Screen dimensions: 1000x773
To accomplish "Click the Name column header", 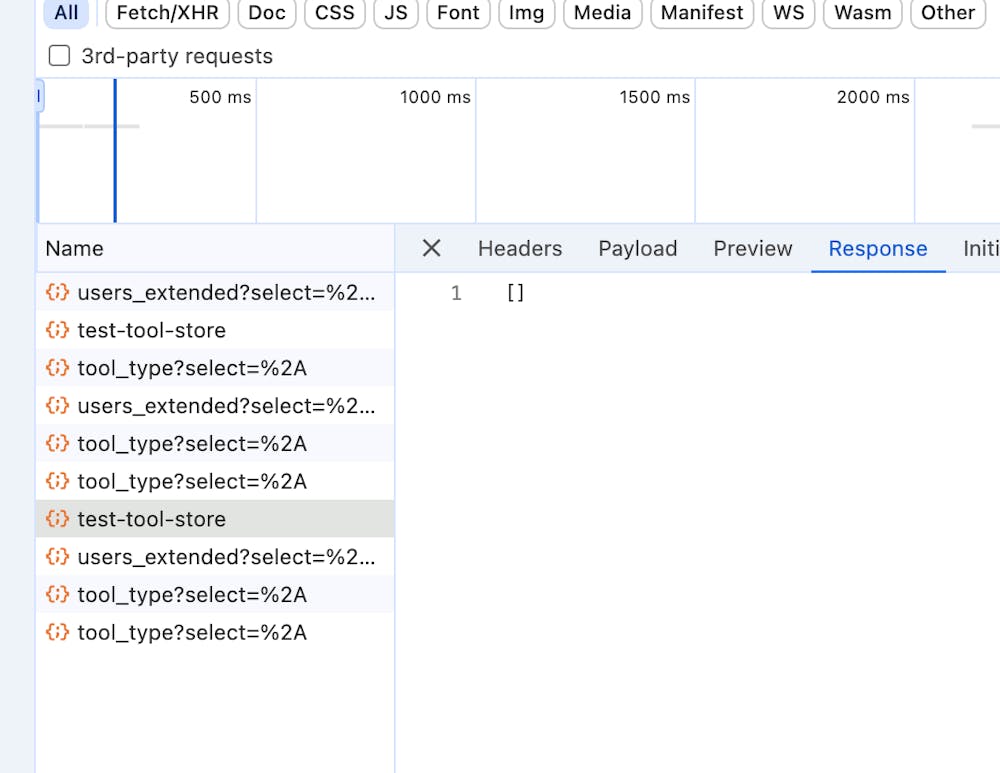I will coord(74,248).
